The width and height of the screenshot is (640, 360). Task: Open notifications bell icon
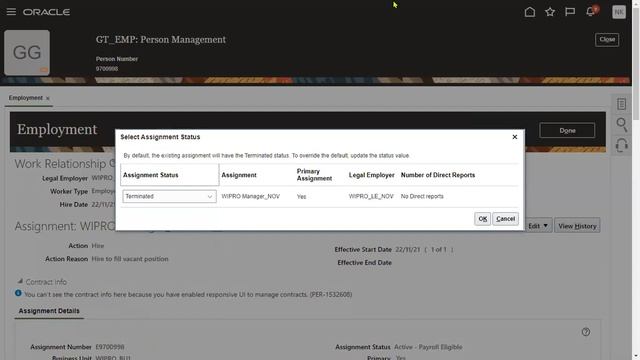click(x=591, y=11)
